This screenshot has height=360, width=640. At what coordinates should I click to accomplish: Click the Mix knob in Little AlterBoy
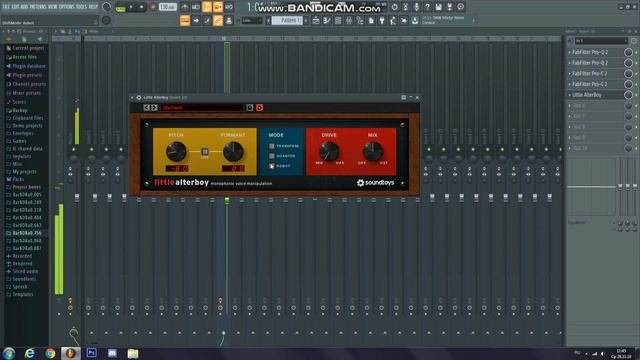pyautogui.click(x=373, y=151)
